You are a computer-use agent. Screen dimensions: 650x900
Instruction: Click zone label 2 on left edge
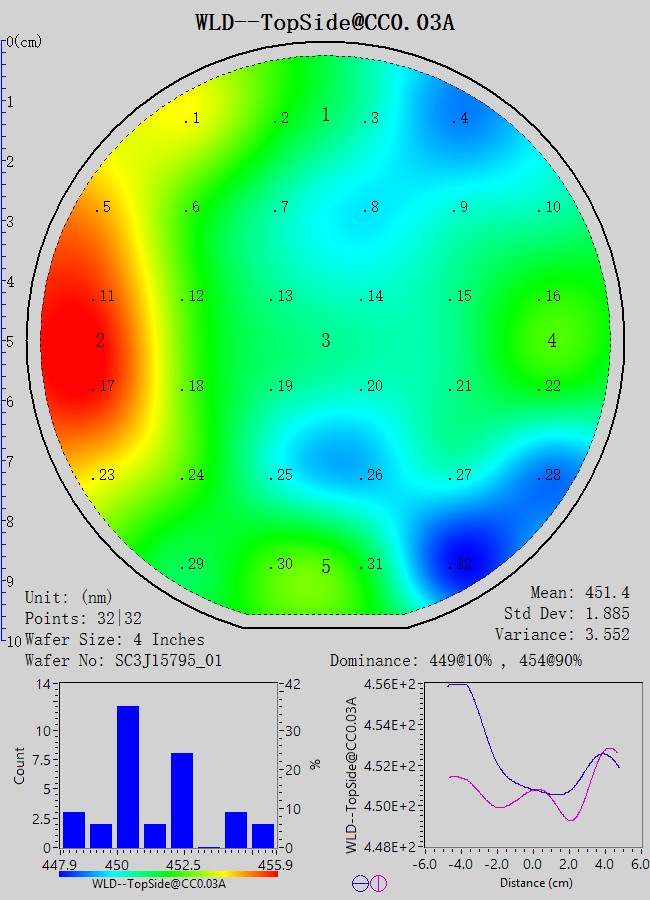[100, 341]
